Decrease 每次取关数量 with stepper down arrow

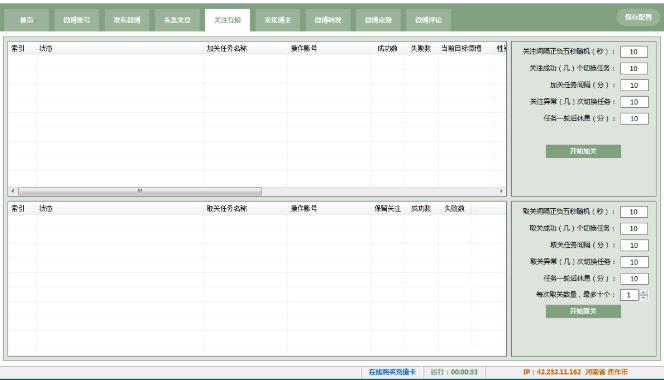point(644,297)
